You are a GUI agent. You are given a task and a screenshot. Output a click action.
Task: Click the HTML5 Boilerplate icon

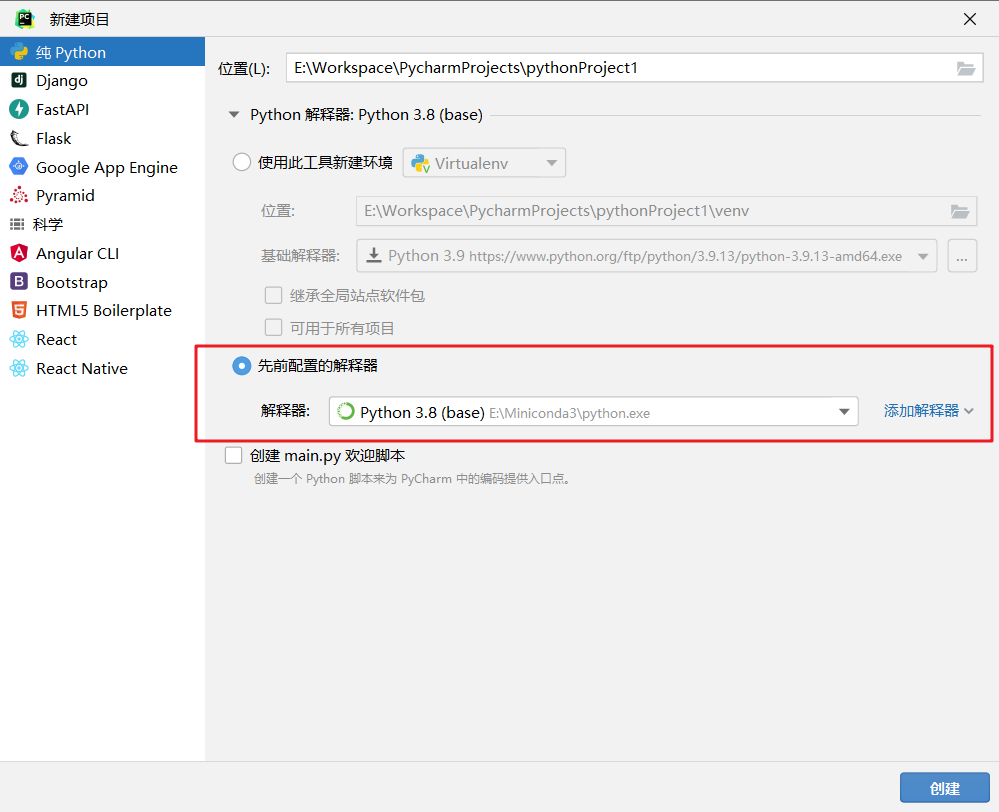(19, 310)
